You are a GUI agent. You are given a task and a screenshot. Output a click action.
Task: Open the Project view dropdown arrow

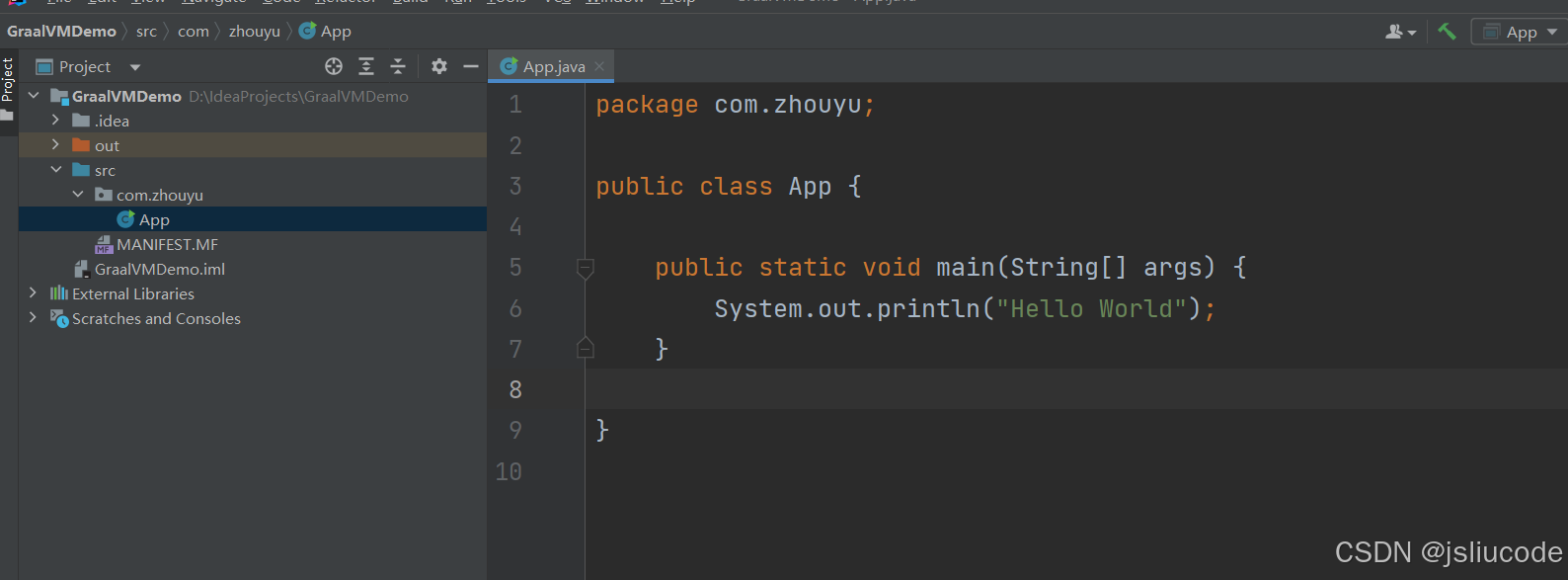(x=135, y=67)
